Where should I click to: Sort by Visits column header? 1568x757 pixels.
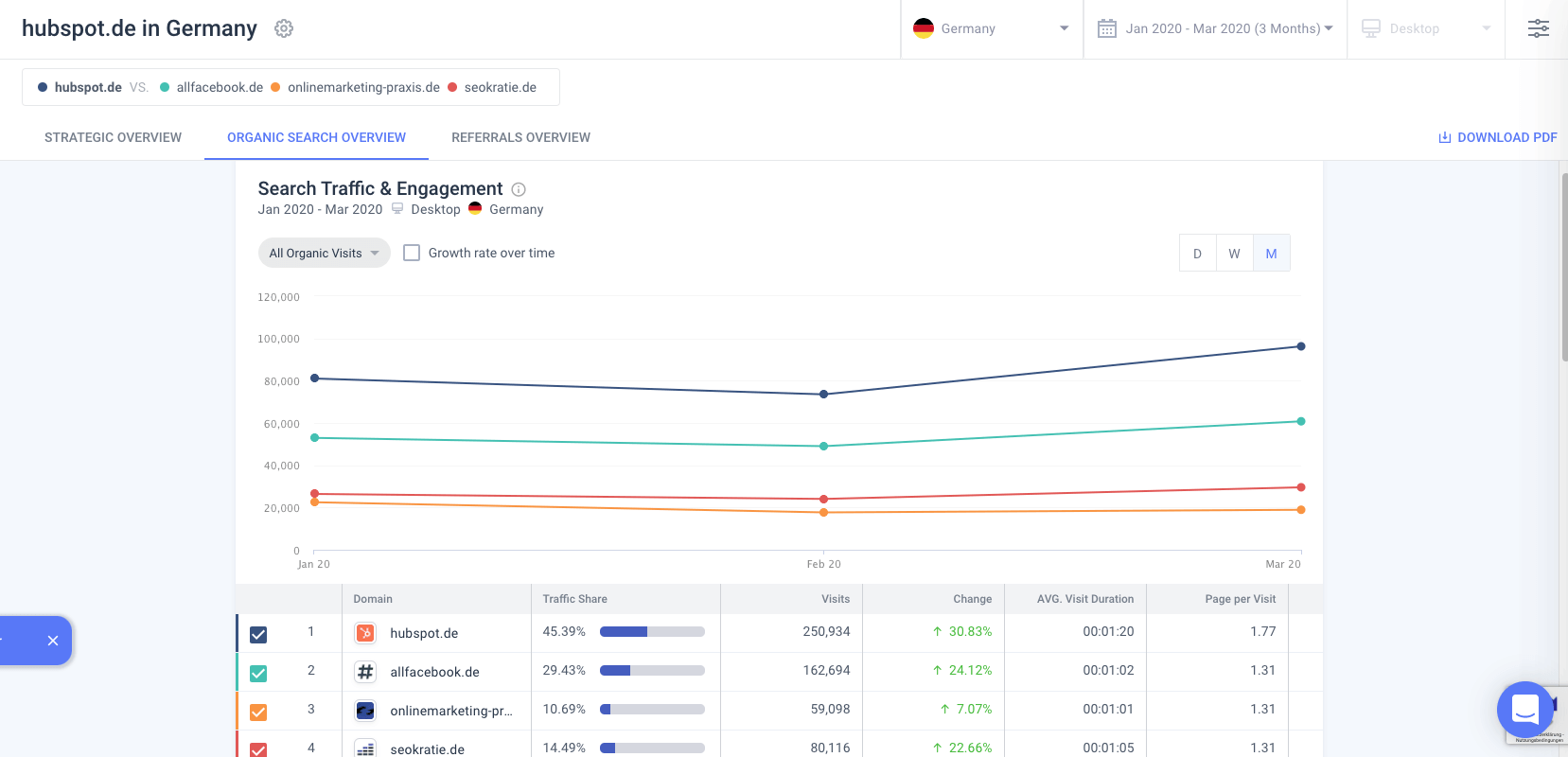click(835, 599)
